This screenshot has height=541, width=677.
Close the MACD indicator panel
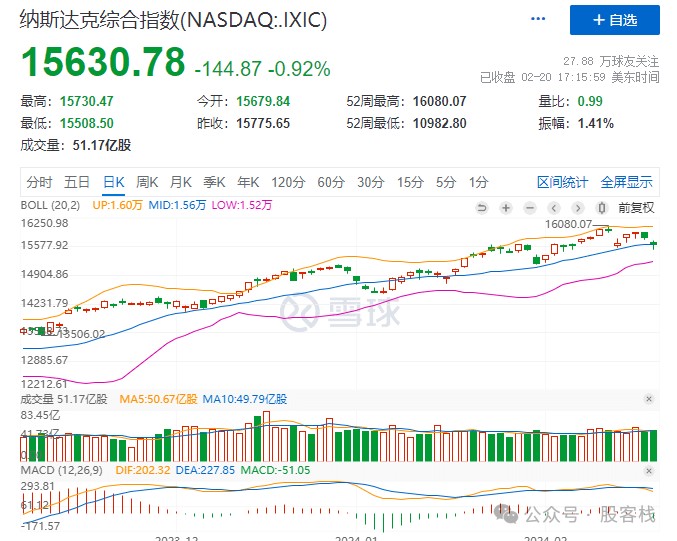tap(649, 471)
